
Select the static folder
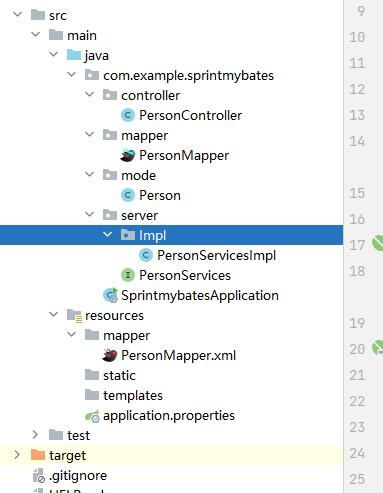[110, 375]
